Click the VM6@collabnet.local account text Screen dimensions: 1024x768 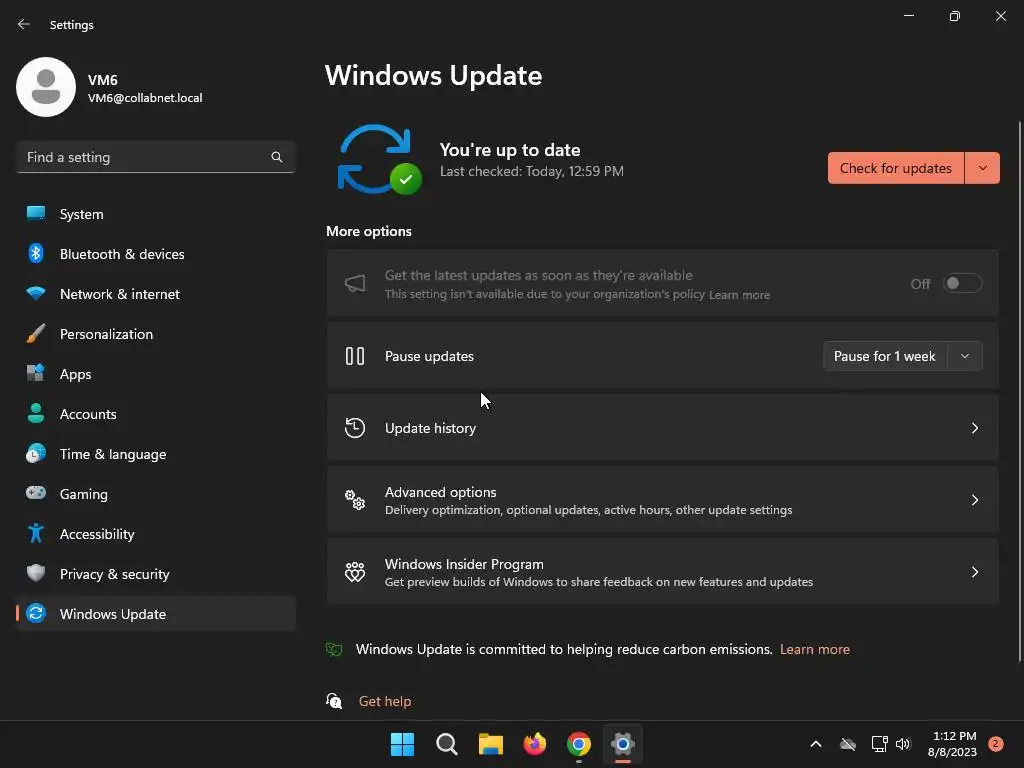tap(145, 98)
